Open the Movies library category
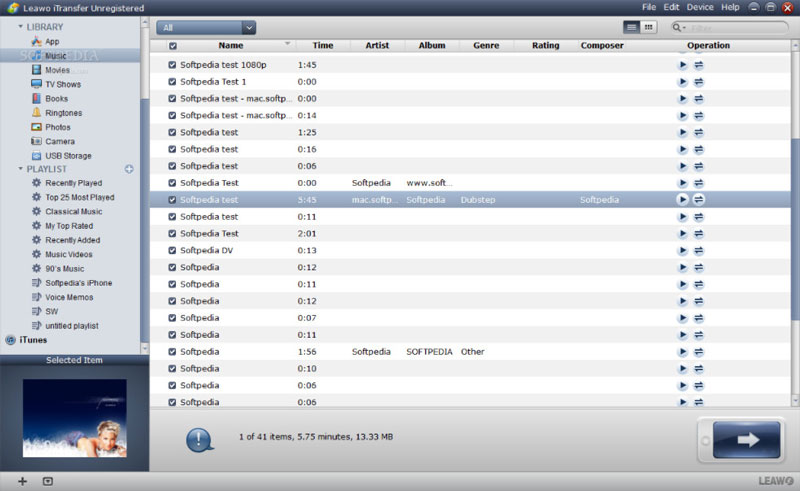The width and height of the screenshot is (800, 491). [57, 70]
